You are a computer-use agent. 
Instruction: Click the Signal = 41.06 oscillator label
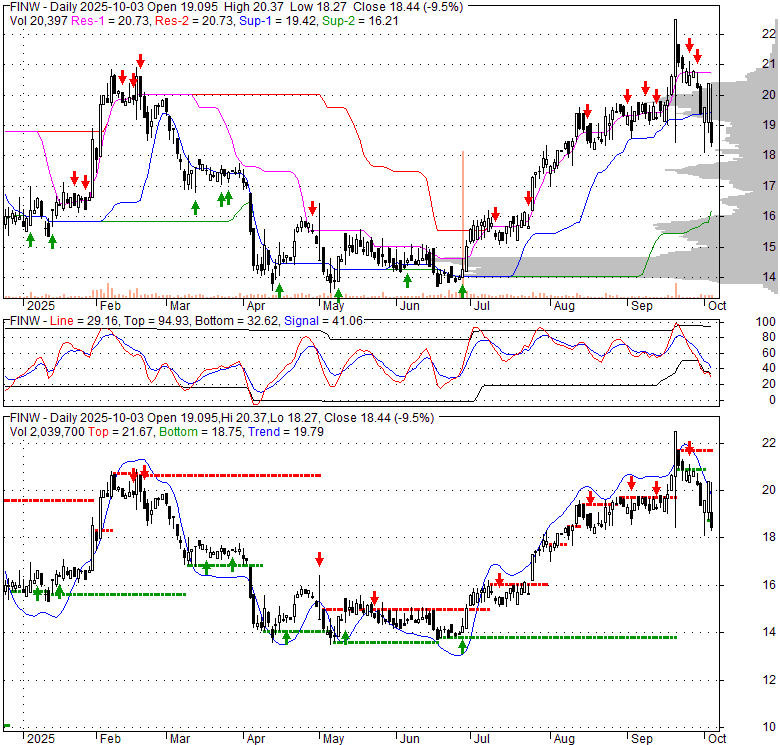tap(323, 321)
